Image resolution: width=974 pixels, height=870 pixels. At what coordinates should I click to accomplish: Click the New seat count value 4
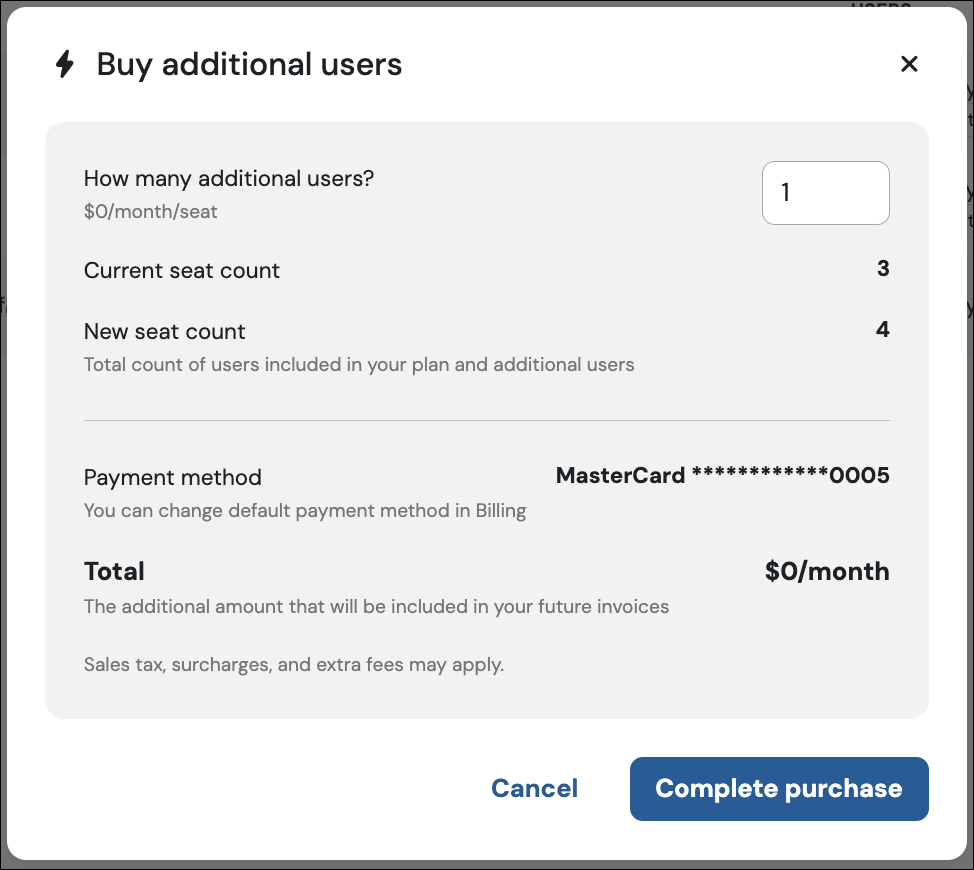[882, 331]
